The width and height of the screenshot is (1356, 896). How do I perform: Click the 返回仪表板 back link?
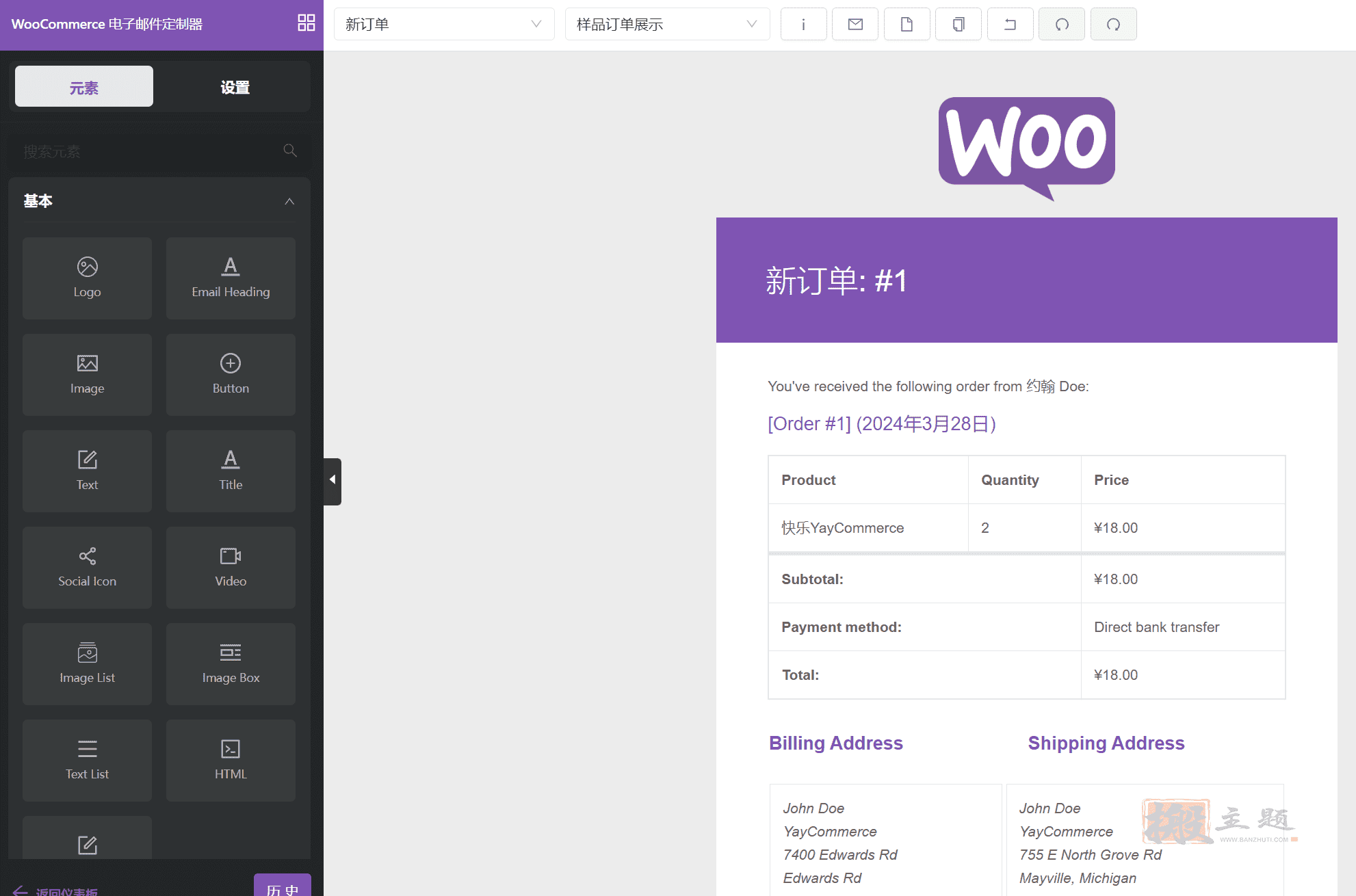(56, 891)
